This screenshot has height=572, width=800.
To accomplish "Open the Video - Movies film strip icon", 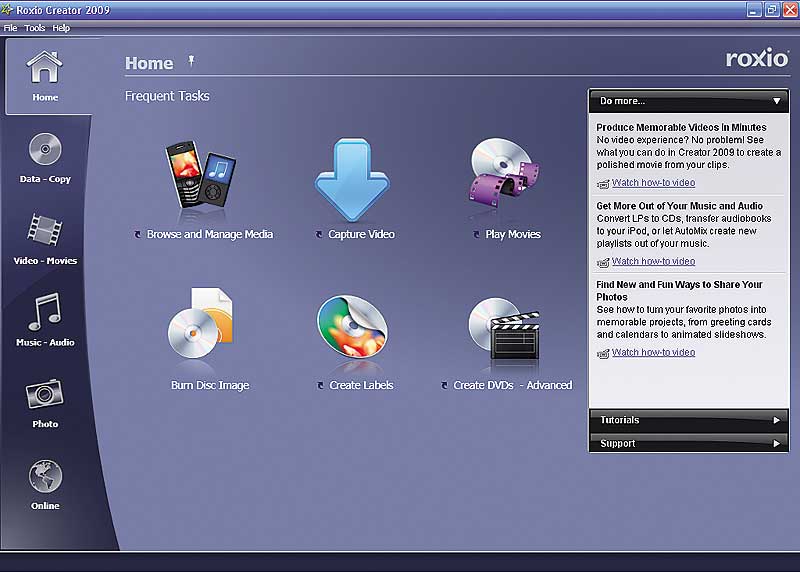I will click(45, 230).
